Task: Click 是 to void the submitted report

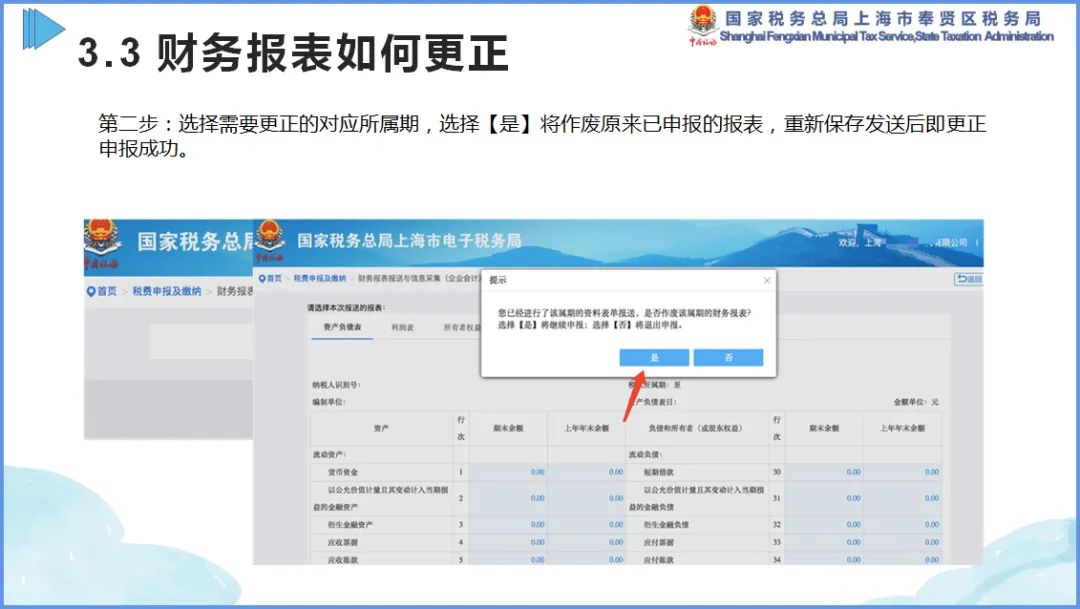Action: point(654,358)
